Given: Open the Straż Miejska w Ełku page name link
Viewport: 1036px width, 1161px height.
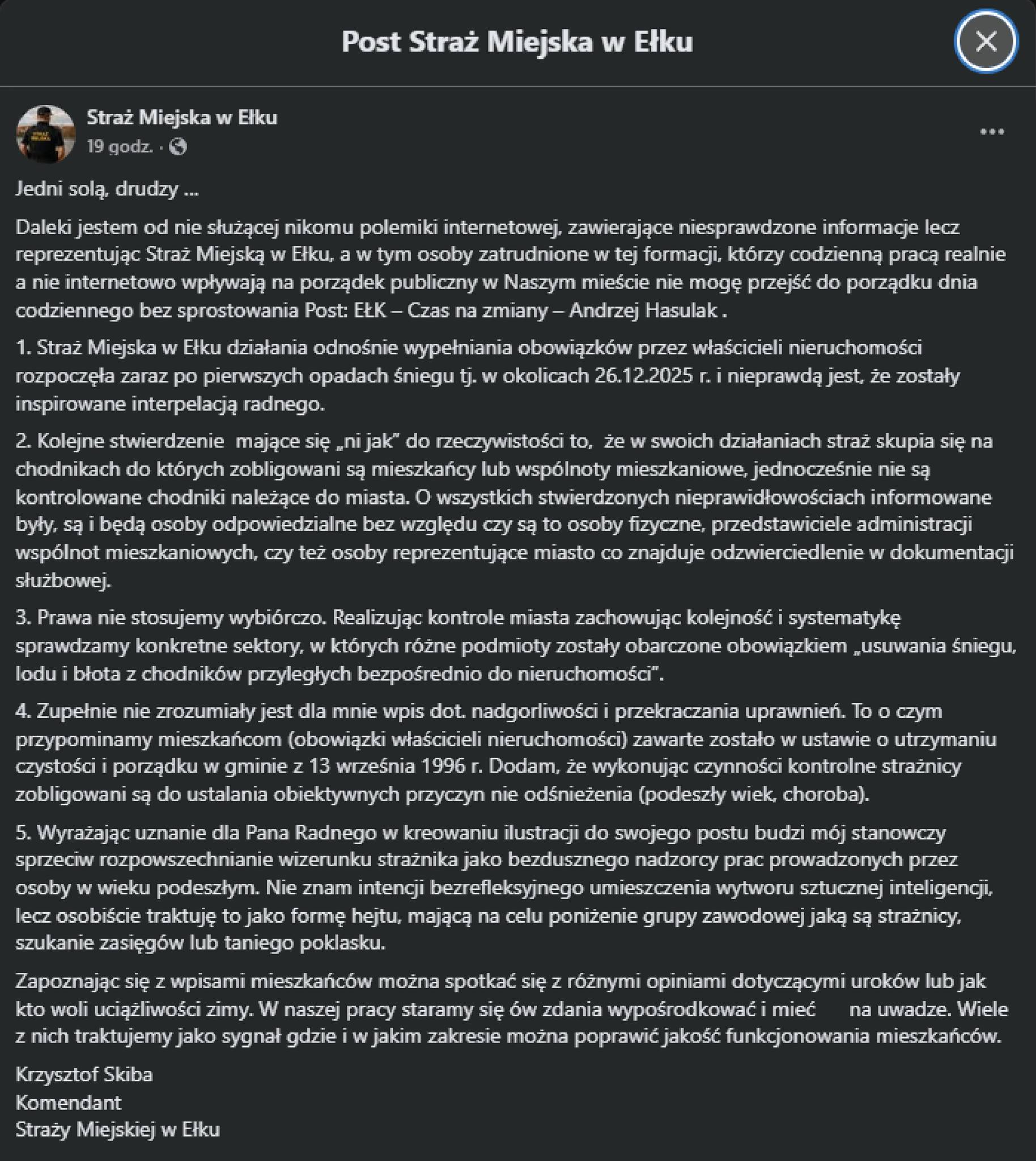Looking at the screenshot, I should point(181,117).
